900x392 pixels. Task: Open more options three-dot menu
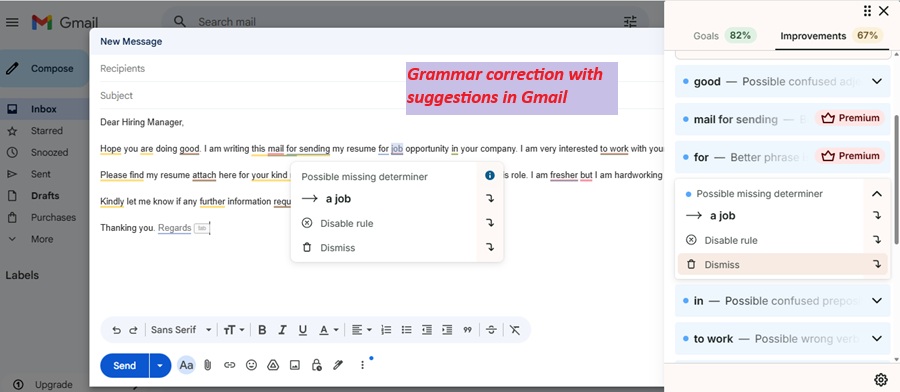(362, 365)
